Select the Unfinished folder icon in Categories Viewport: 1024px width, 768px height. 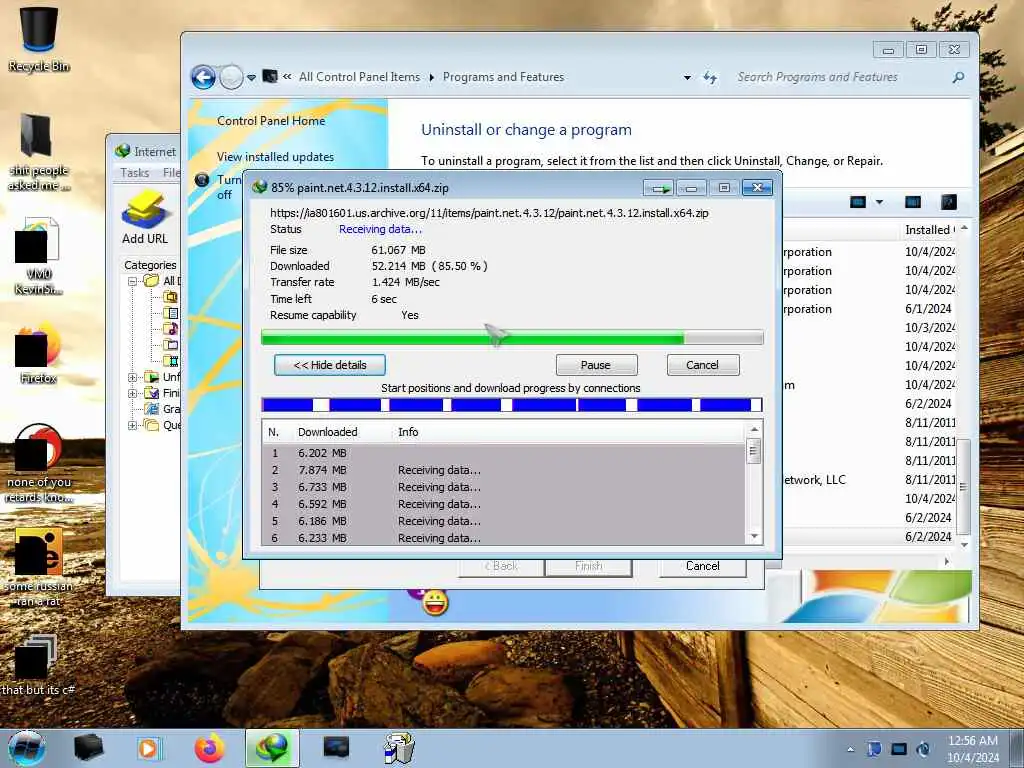pyautogui.click(x=152, y=377)
